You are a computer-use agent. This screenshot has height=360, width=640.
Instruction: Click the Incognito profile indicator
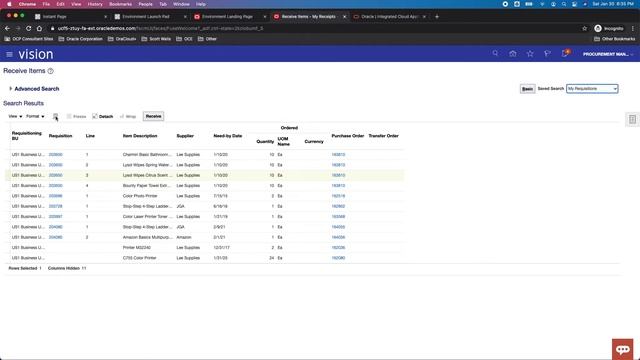[x=609, y=28]
